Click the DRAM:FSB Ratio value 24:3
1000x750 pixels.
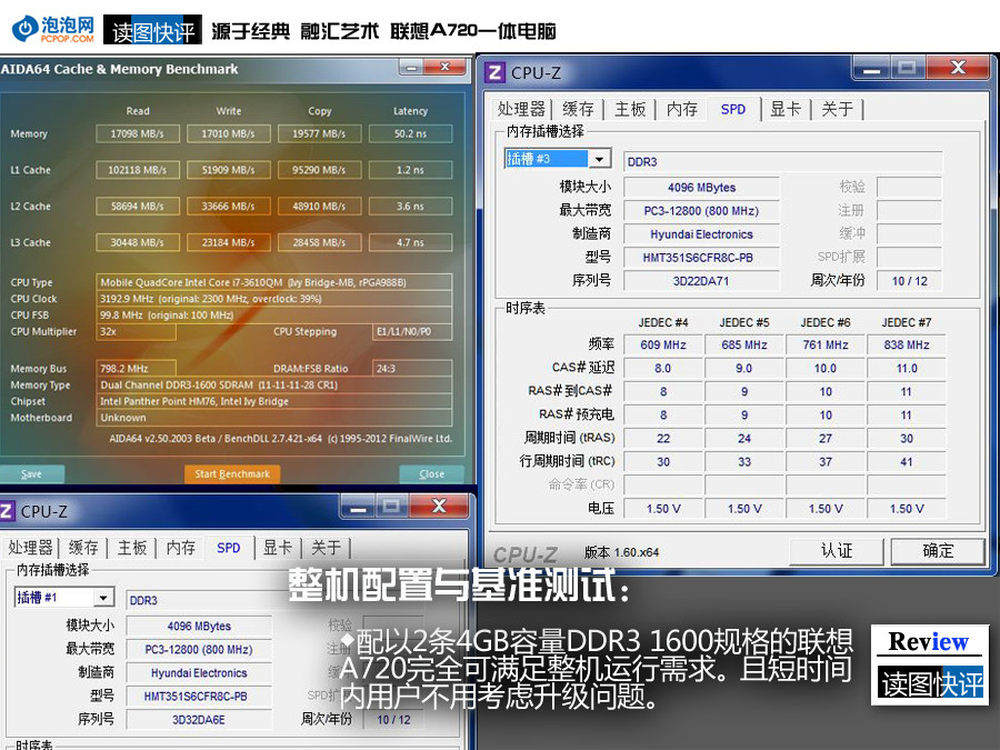pyautogui.click(x=412, y=369)
